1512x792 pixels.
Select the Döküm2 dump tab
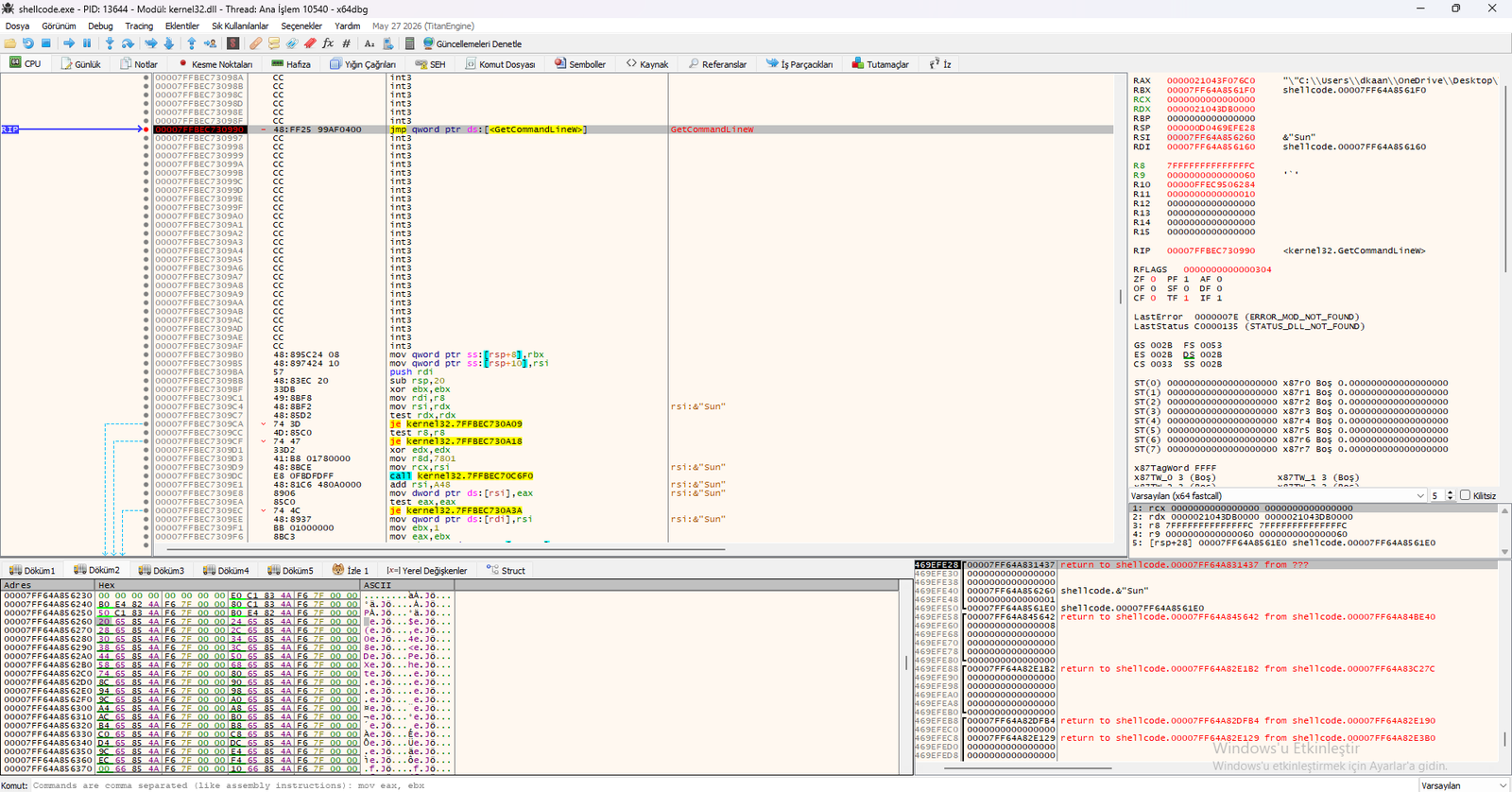(x=96, y=570)
